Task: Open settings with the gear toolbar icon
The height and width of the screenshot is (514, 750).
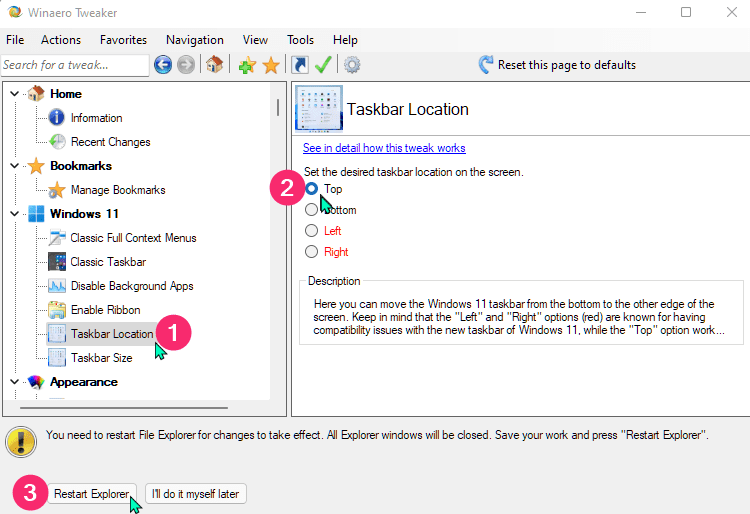Action: 352,65
